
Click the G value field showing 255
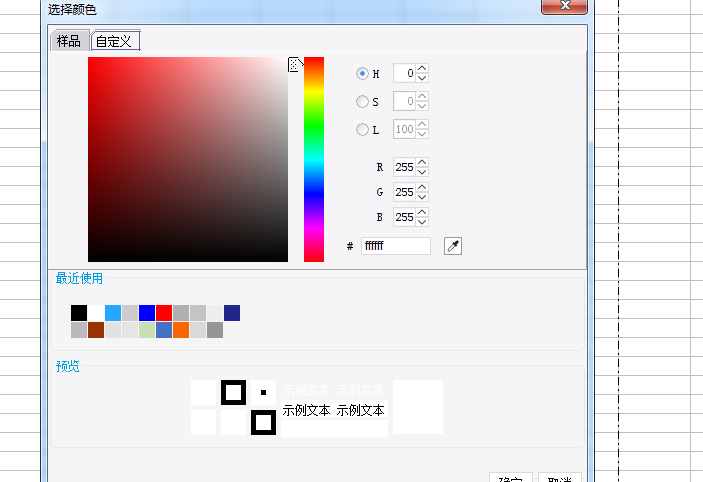[404, 192]
